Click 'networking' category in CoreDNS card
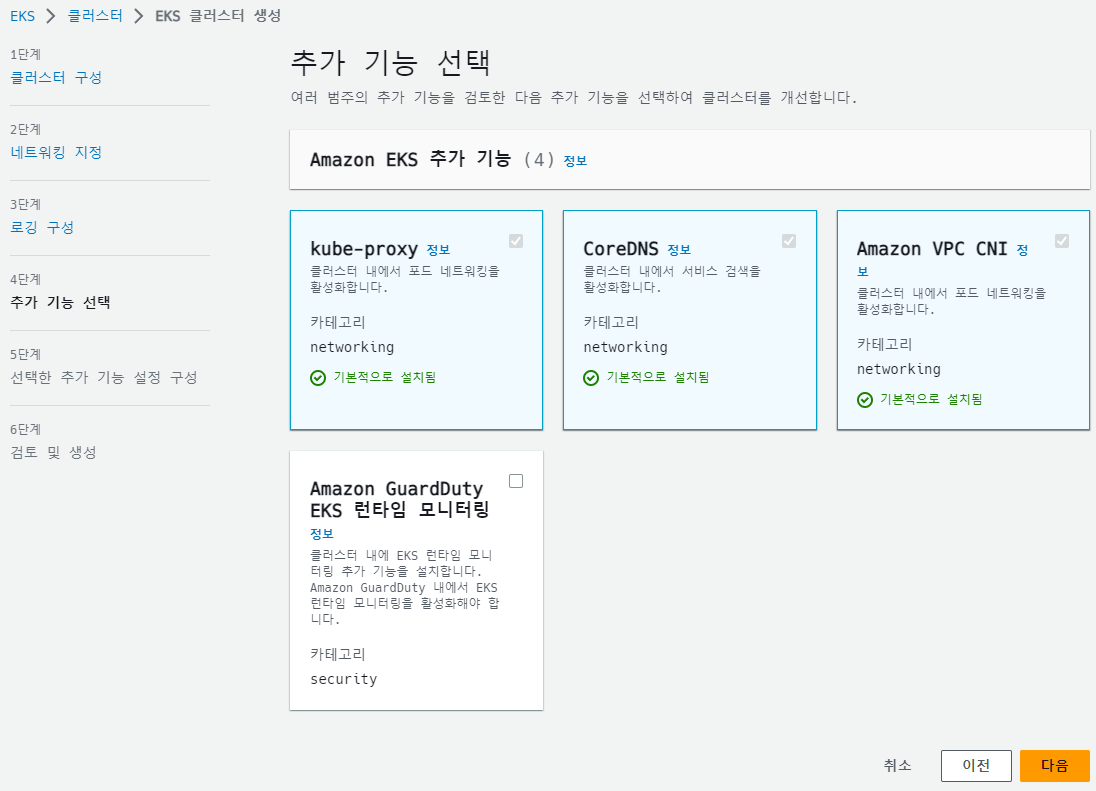Screen dimensions: 1096x791 (626, 347)
